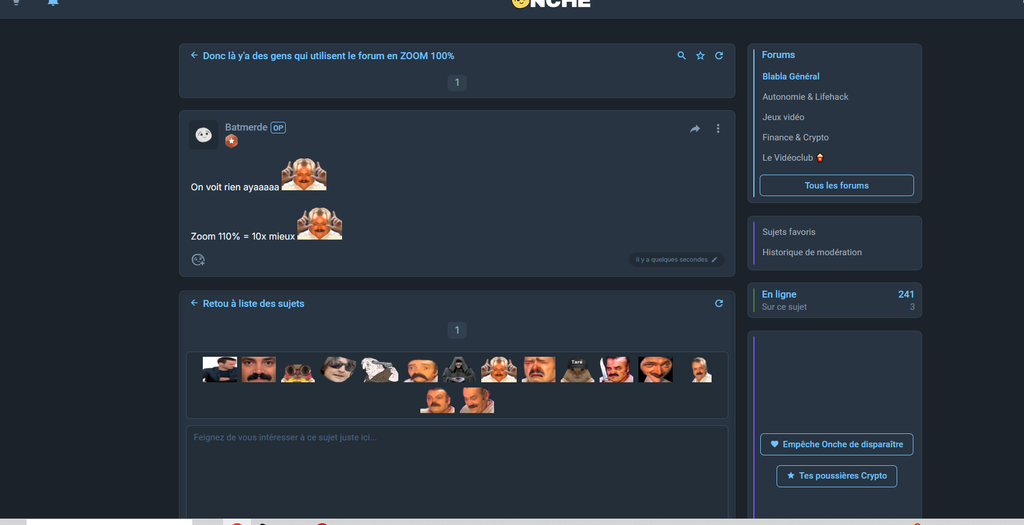Screen dimensions: 1024x525
Task: Click the sticker after Zoom 110% = 10x mieux
Action: (x=319, y=224)
